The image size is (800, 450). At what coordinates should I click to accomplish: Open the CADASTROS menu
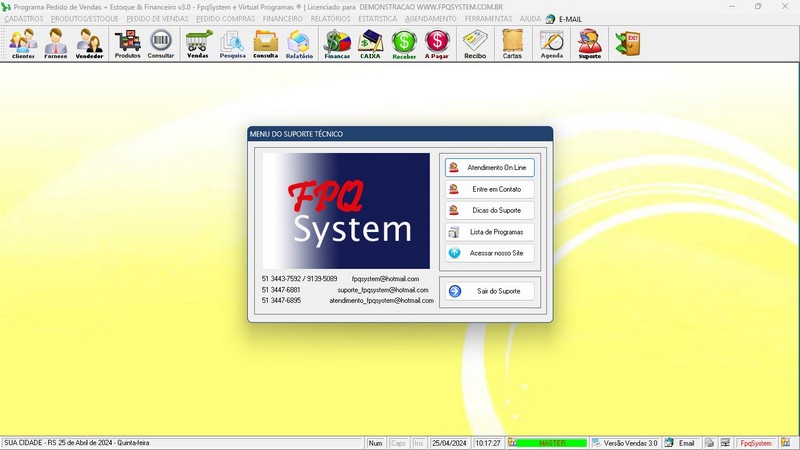tap(24, 19)
